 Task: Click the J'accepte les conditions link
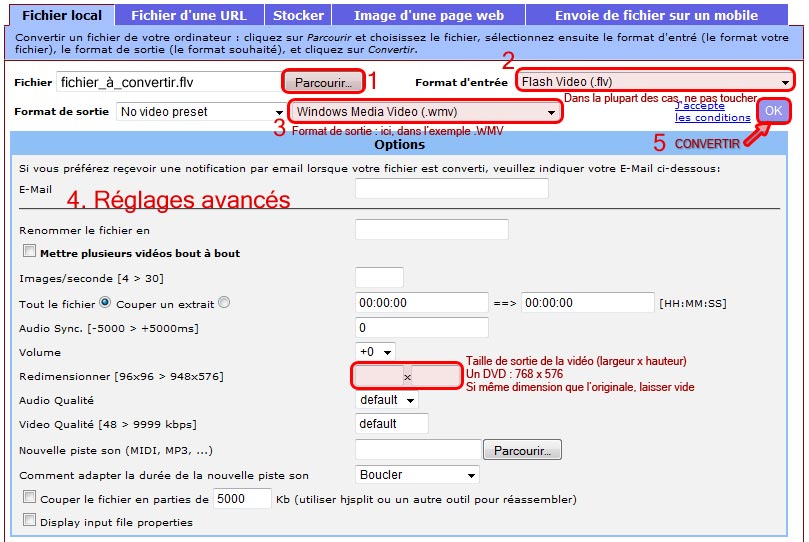coord(713,111)
